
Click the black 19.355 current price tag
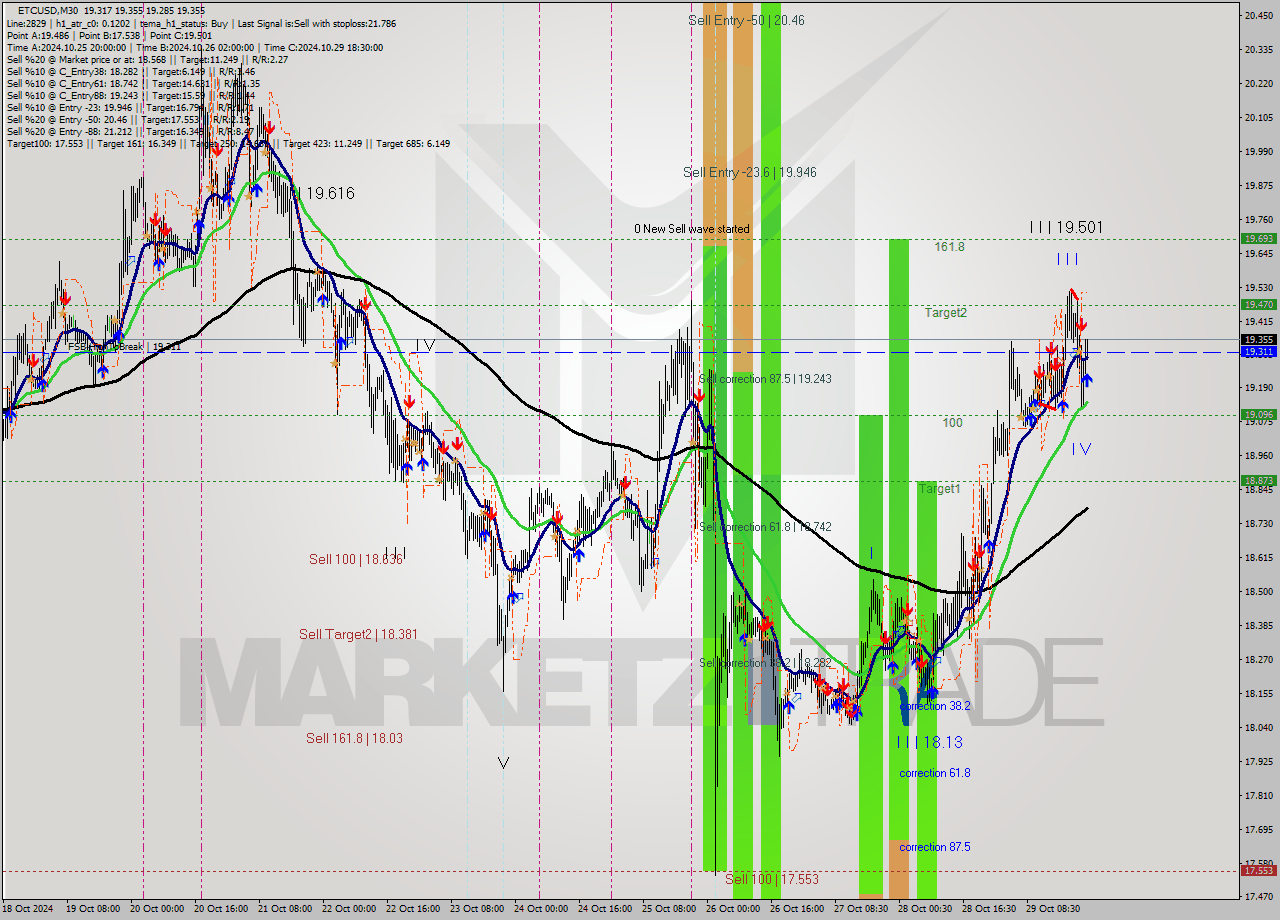click(1258, 340)
